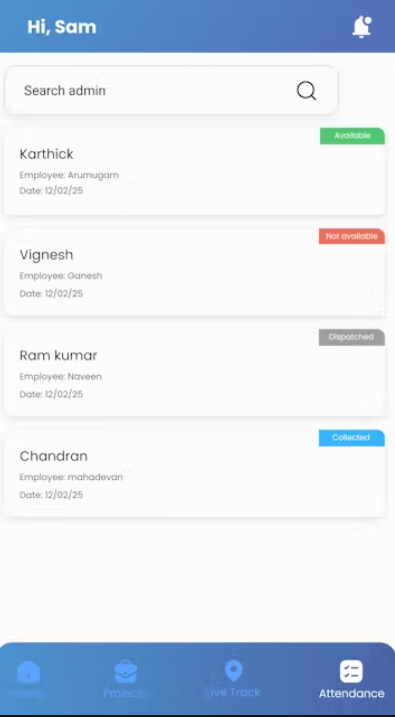Focus the Search admin field
395x717 pixels.
tap(171, 90)
